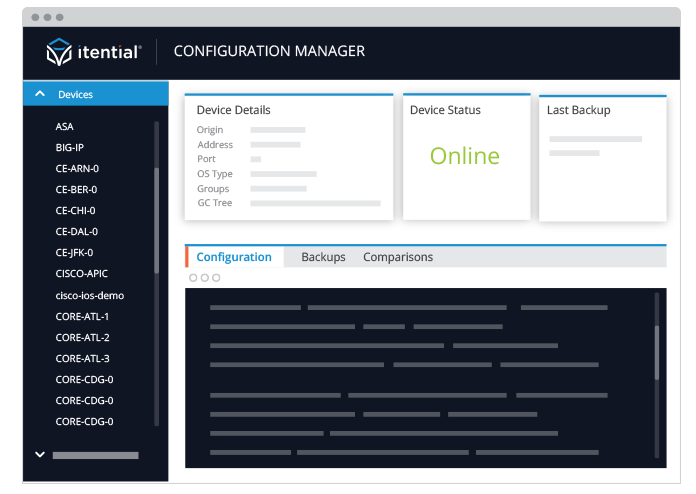
Task: Click the OS Type field label
Action: pyautogui.click(x=215, y=174)
